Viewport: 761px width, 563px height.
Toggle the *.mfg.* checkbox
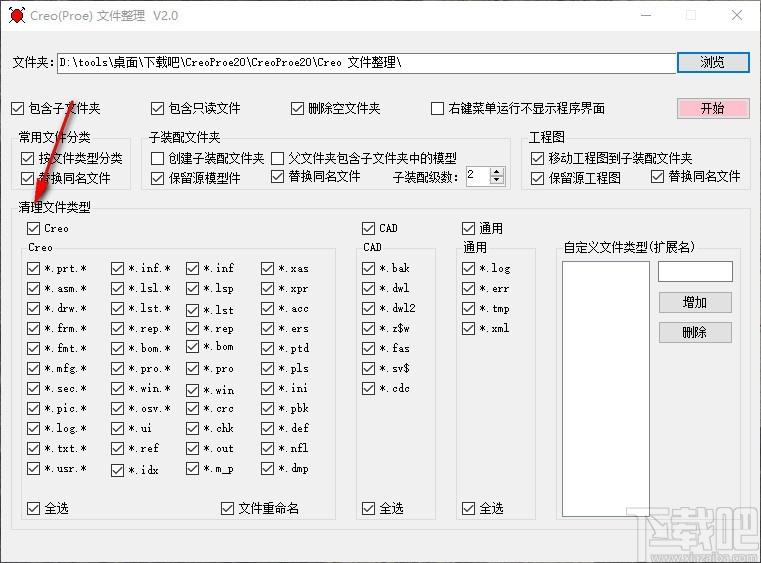coord(33,368)
